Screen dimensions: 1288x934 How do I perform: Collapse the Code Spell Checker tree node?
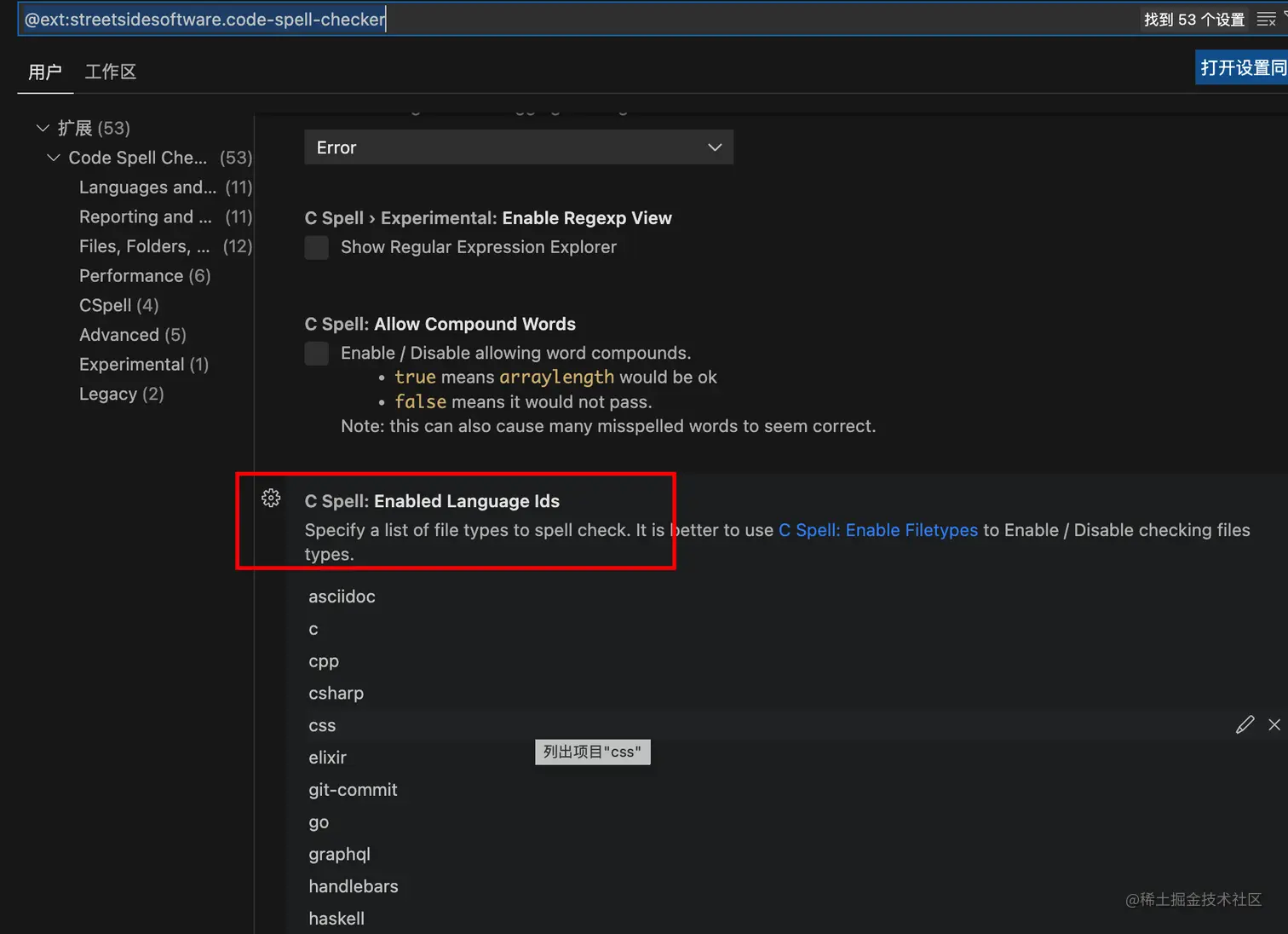pos(54,158)
